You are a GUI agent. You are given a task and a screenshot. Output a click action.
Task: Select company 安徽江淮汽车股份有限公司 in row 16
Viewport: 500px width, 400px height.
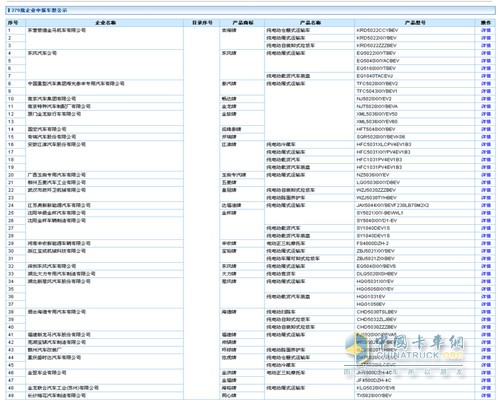(57, 145)
